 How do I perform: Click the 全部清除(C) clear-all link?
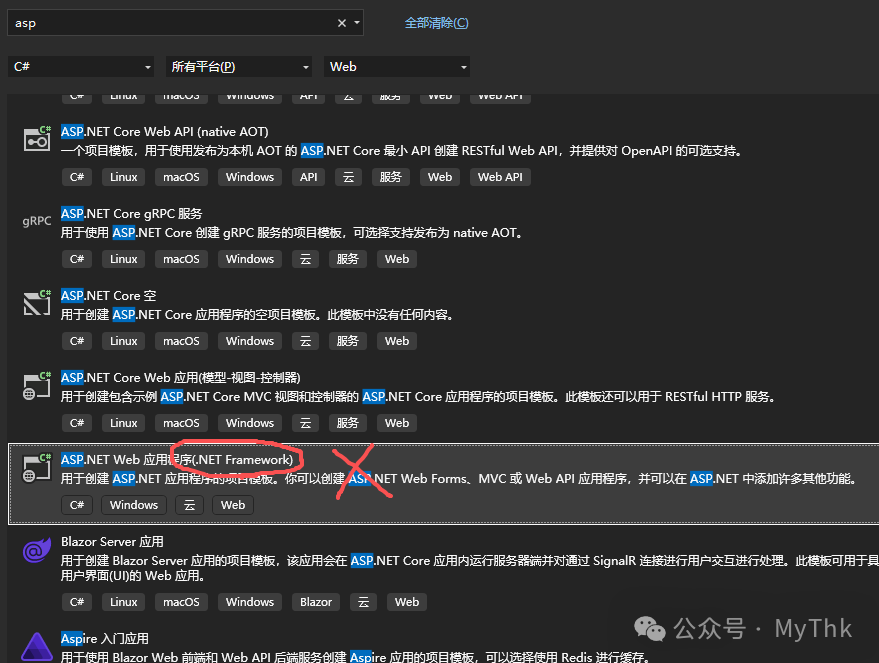pos(436,23)
